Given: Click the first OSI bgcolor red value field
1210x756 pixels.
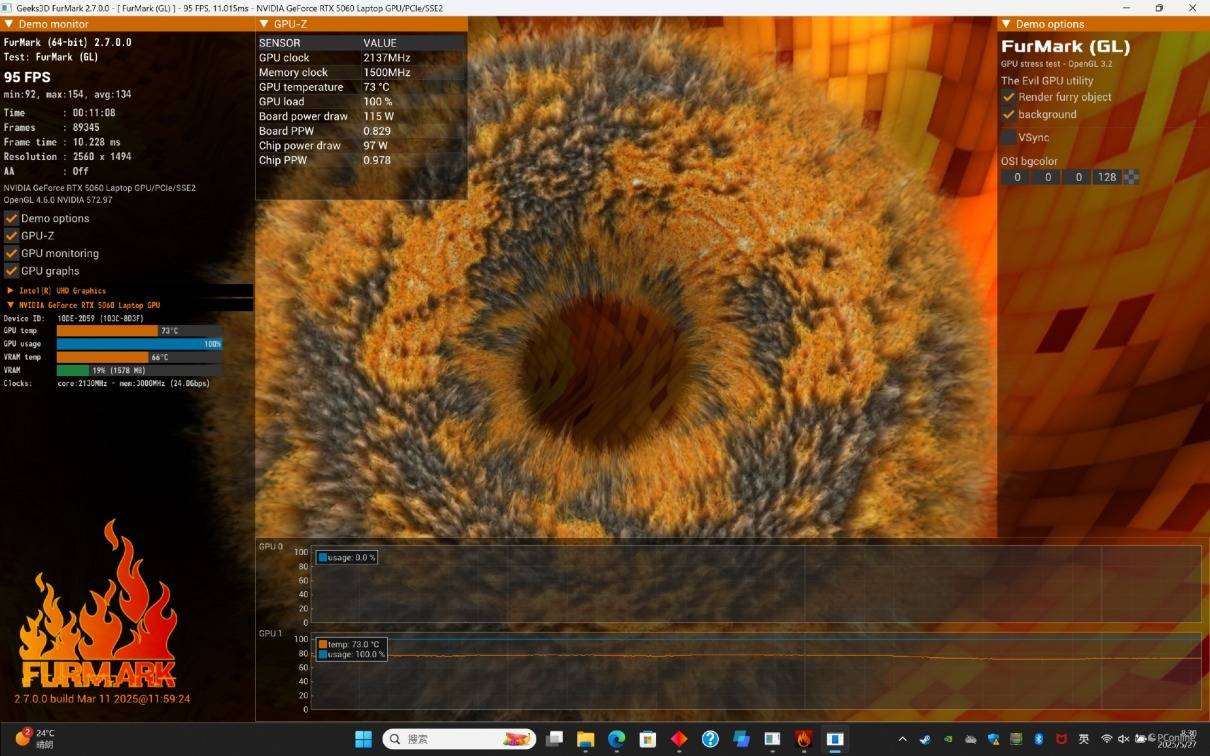Looking at the screenshot, I should point(1016,177).
